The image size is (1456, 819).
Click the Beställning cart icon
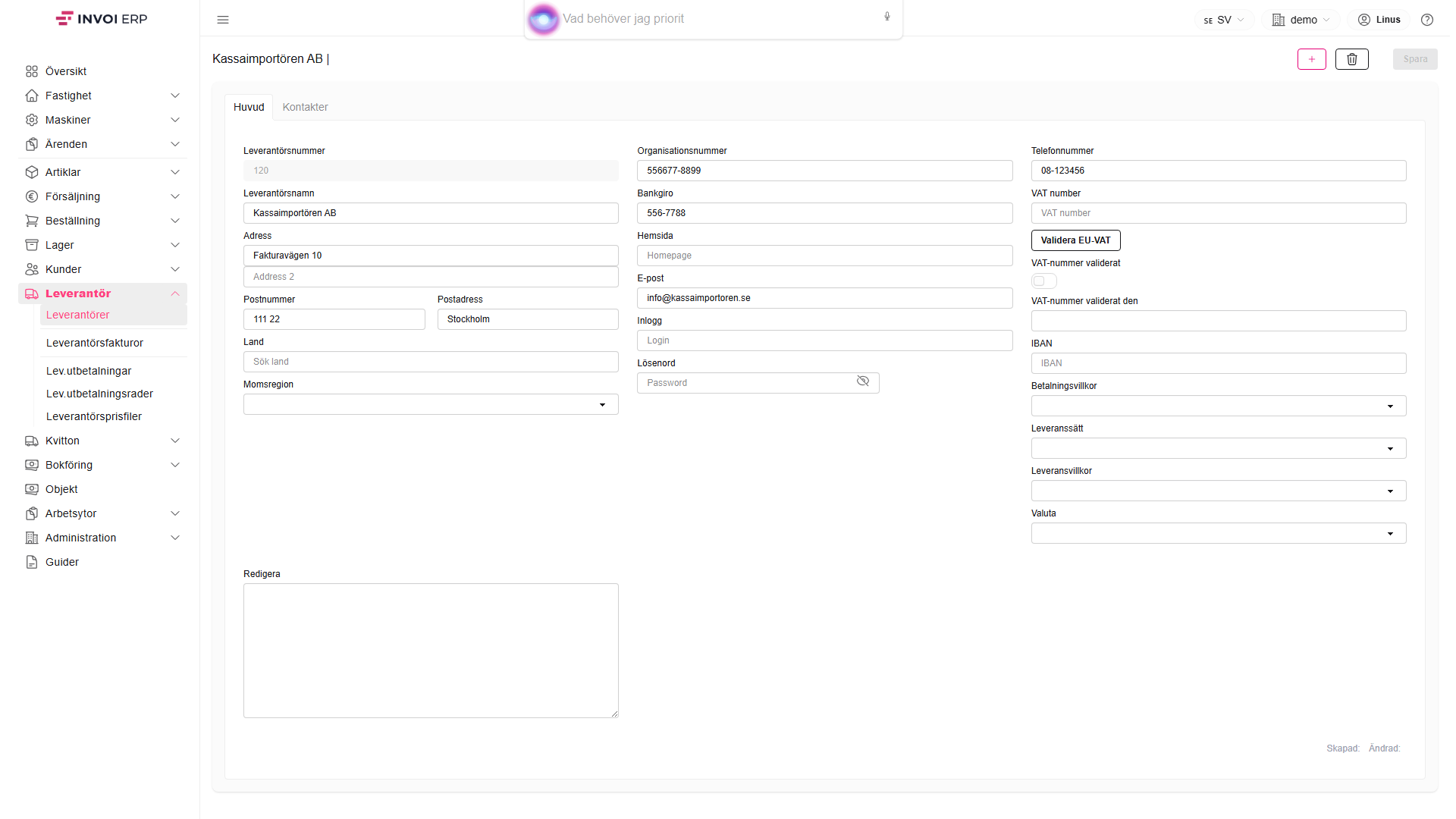click(32, 221)
